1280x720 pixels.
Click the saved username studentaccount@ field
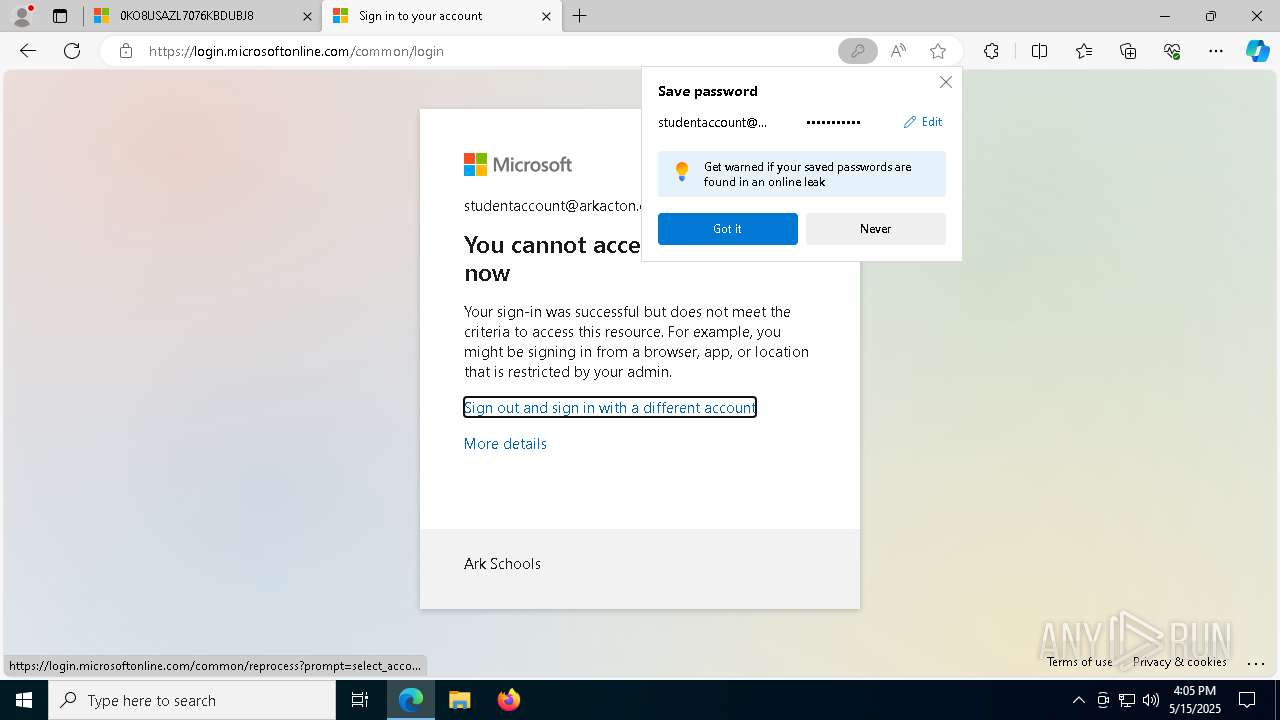713,122
